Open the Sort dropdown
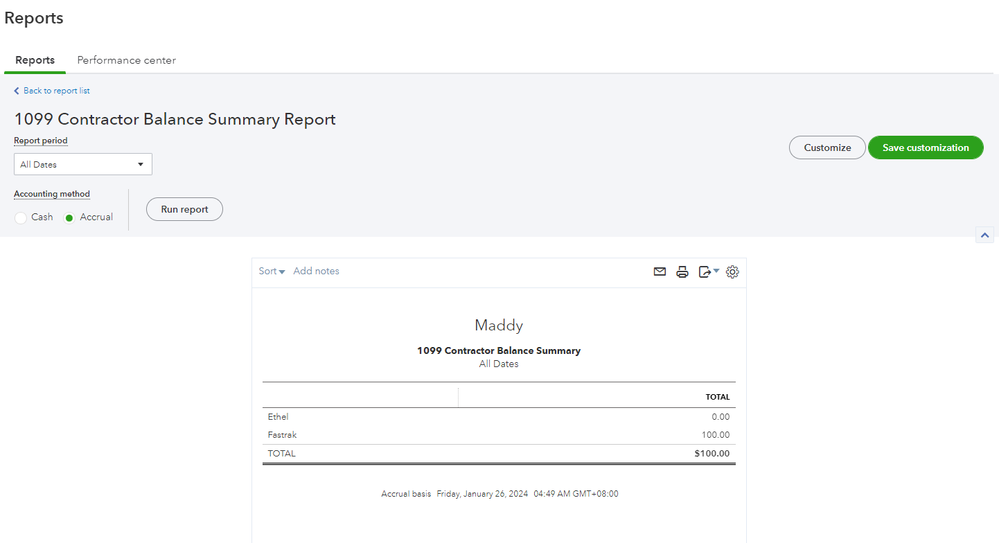999x543 pixels. (x=271, y=271)
